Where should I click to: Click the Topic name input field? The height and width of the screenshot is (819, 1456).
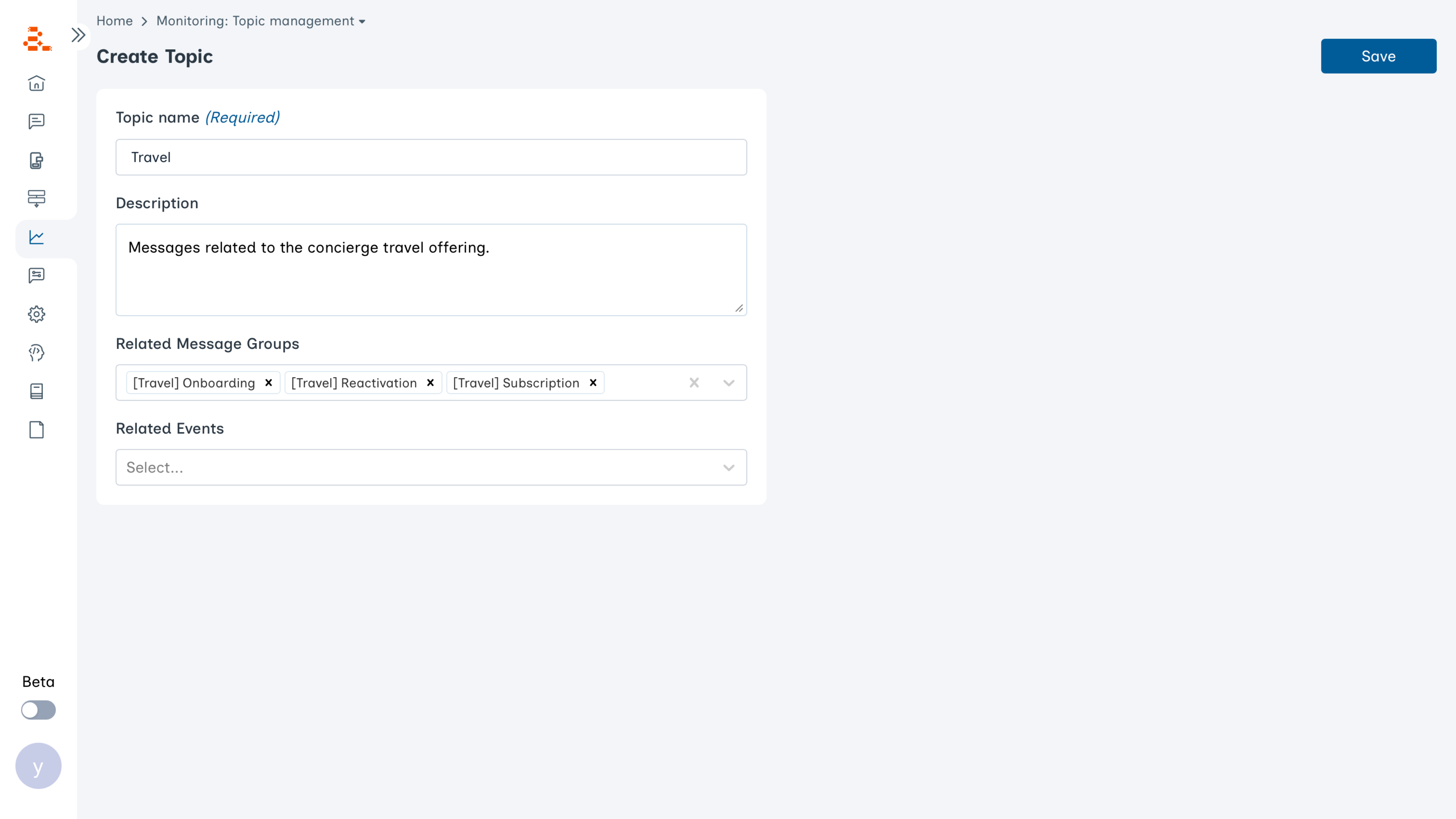click(431, 157)
